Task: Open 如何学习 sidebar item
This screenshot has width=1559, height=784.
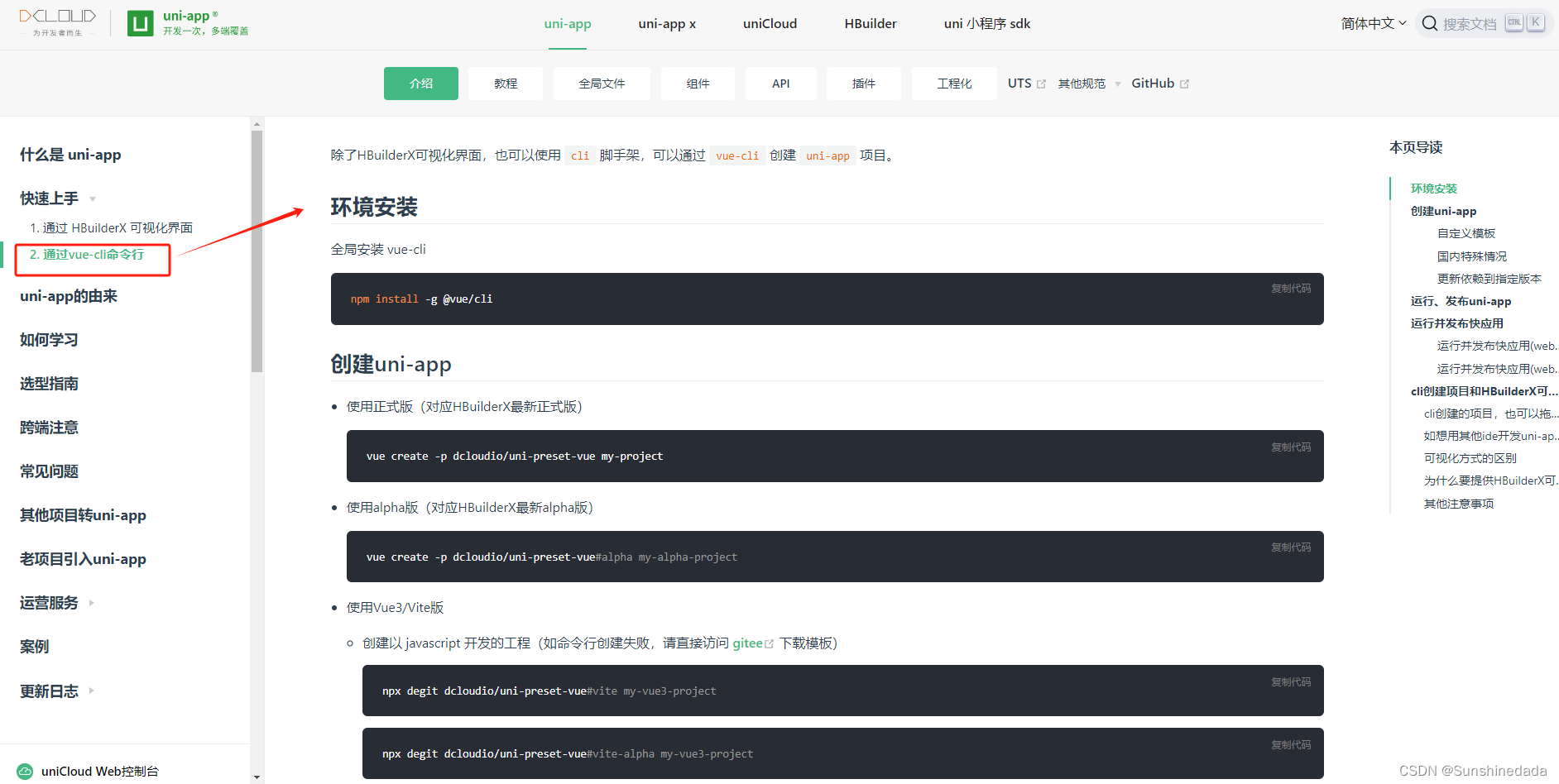Action: click(x=49, y=340)
